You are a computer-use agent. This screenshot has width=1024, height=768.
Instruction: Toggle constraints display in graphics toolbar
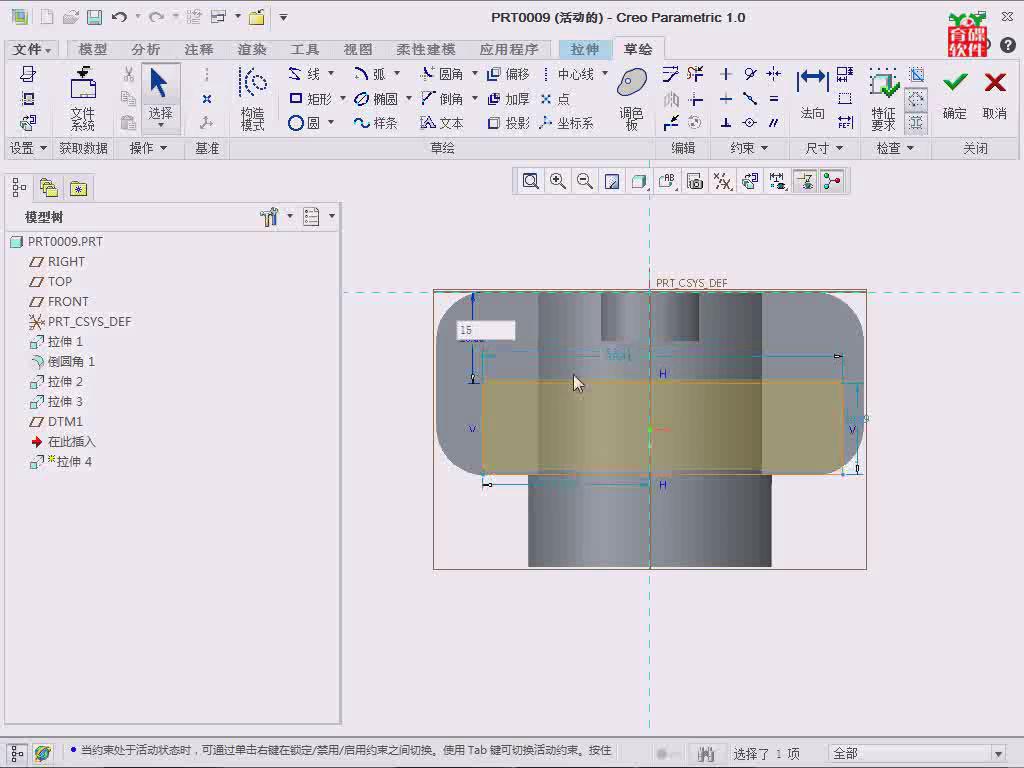tap(805, 181)
